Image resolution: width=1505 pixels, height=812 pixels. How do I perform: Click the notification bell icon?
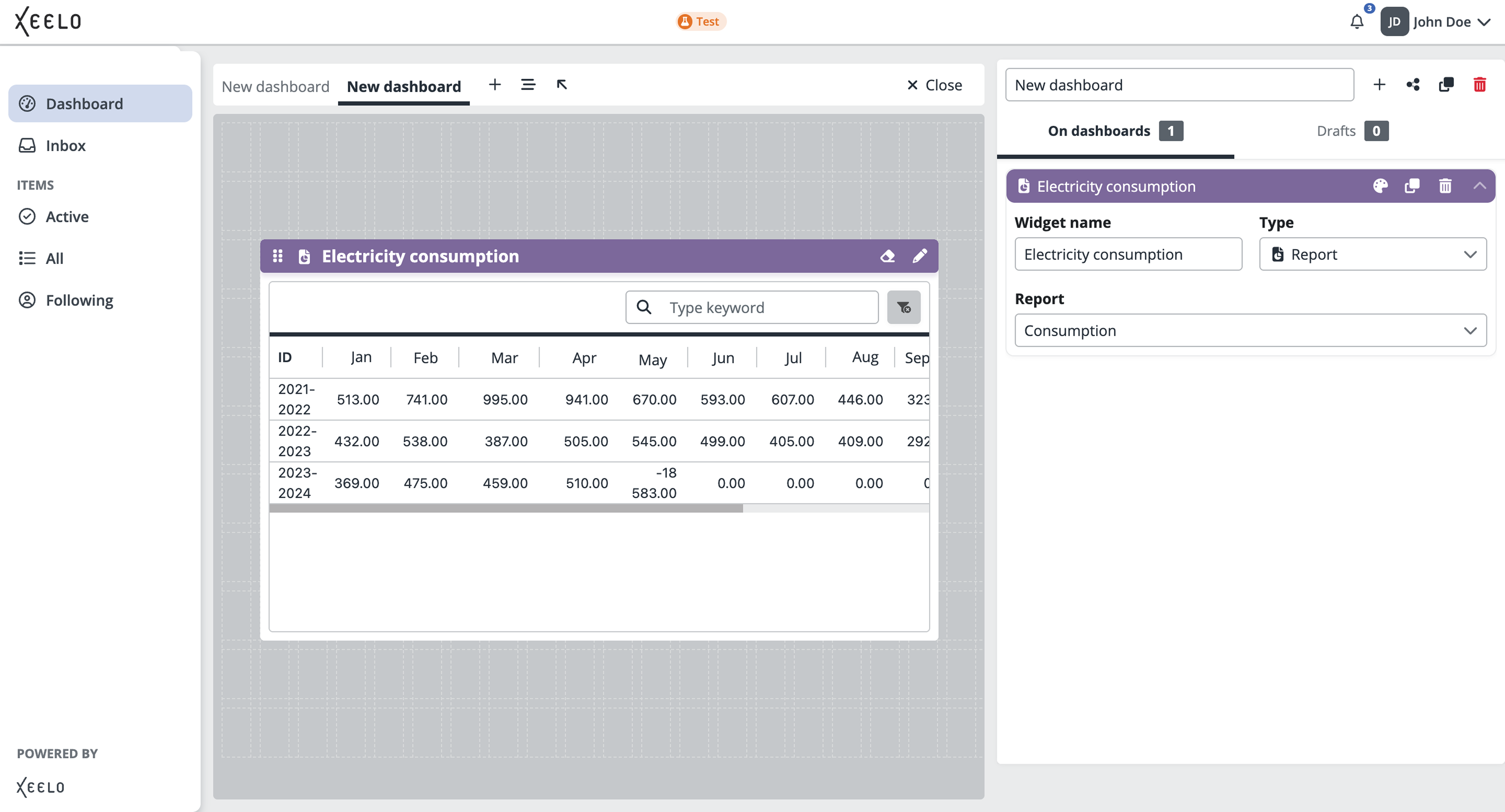(x=1357, y=22)
